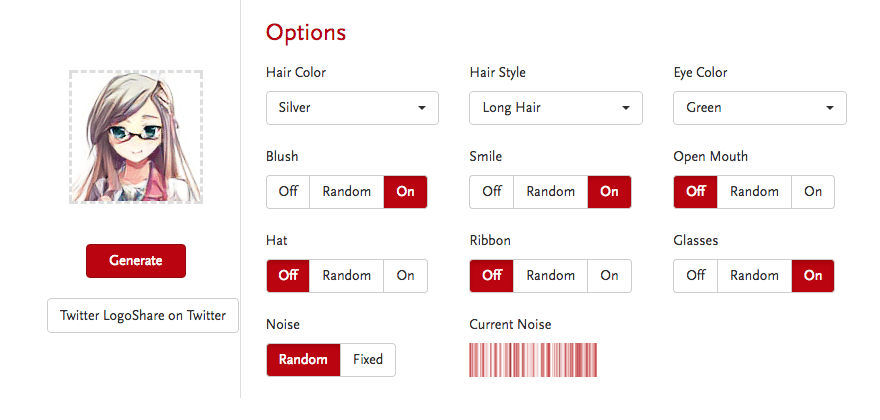The image size is (880, 420).
Task: Set Blush to Random
Action: point(346,192)
